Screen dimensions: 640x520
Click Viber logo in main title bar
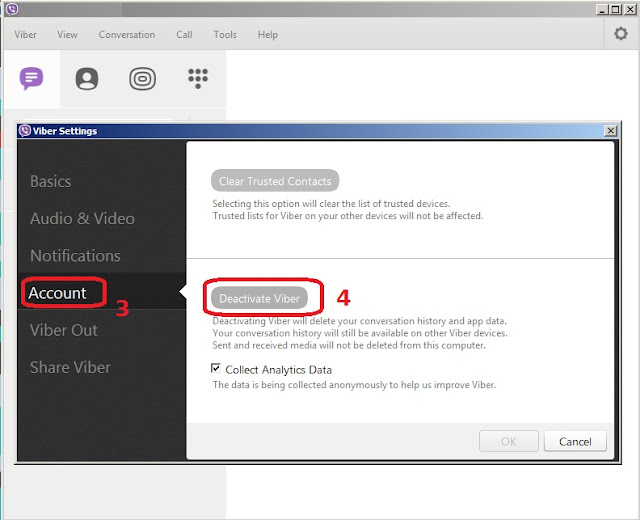pos(12,9)
